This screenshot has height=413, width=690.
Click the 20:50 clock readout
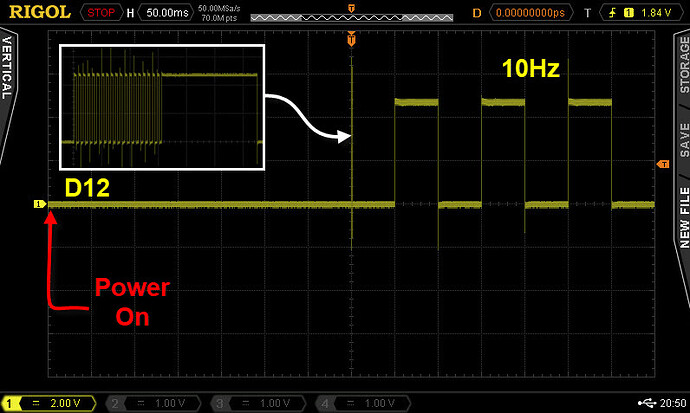[673, 403]
